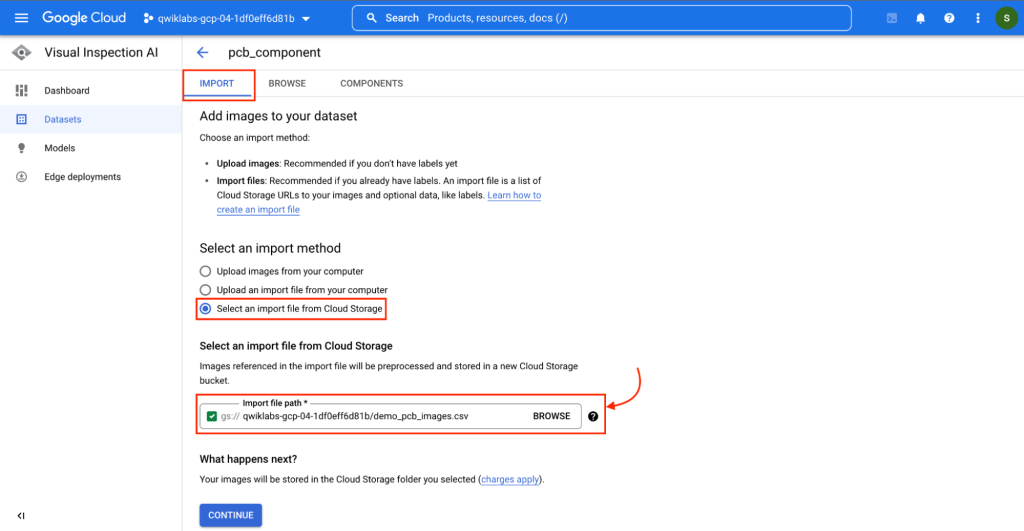The width and height of the screenshot is (1024, 531).
Task: Open the hamburger navigation menu
Action: click(x=22, y=18)
